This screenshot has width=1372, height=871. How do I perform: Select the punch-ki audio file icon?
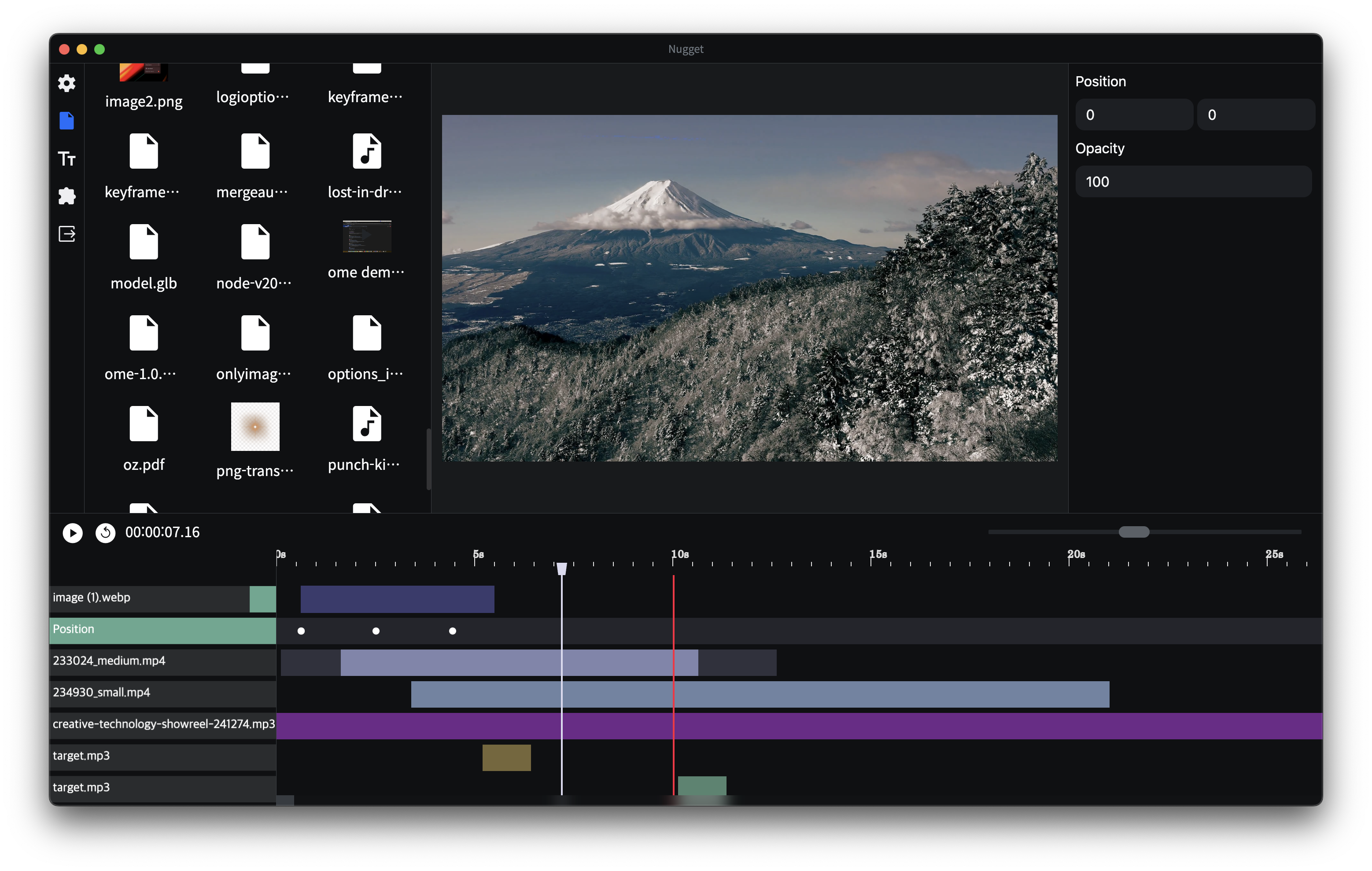pos(366,424)
